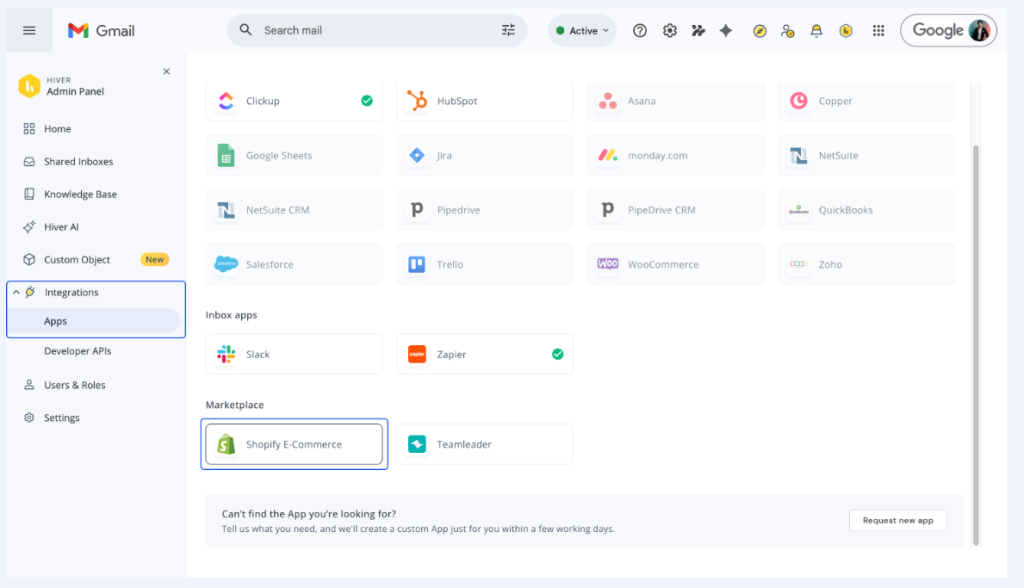Open the Active status dropdown
The width and height of the screenshot is (1024, 588).
pos(582,31)
